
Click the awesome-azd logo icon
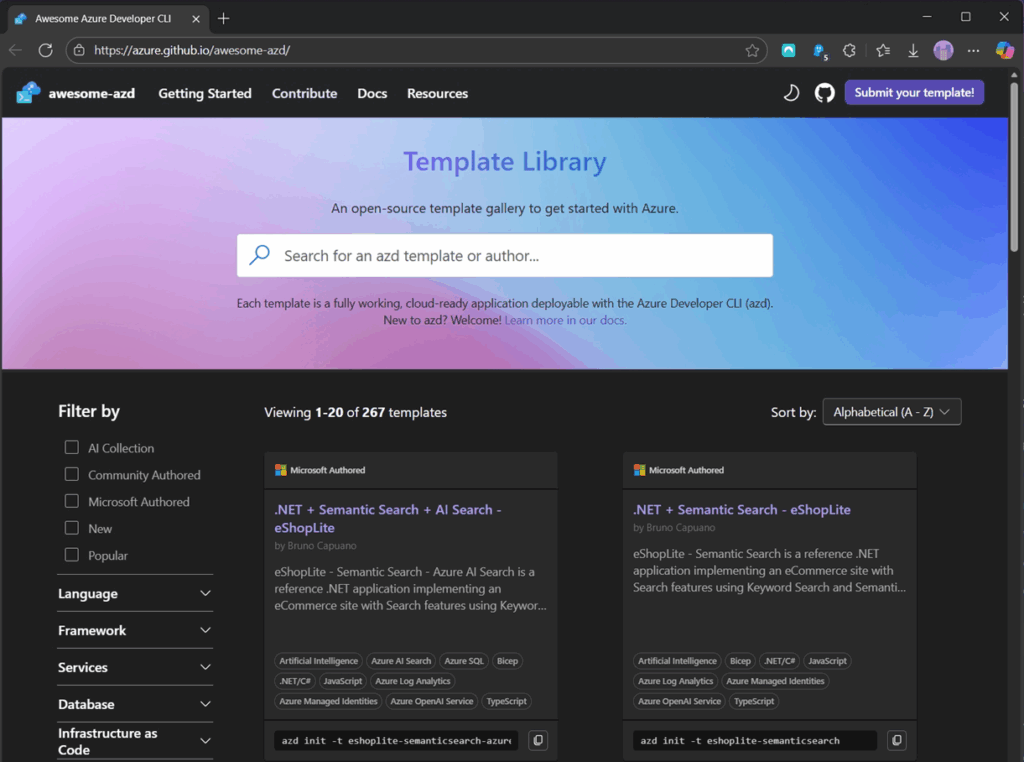28,93
